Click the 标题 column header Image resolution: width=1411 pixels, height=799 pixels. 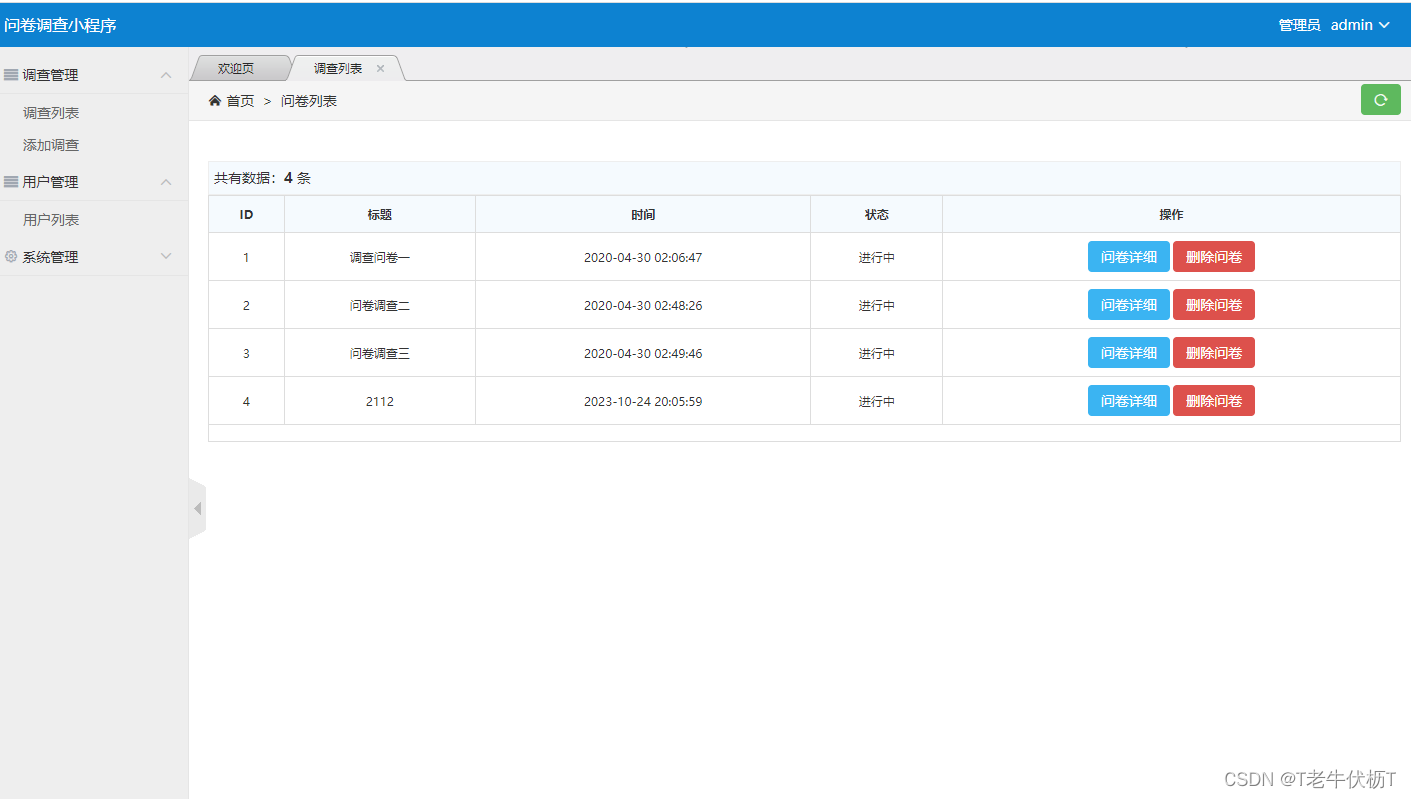379,215
